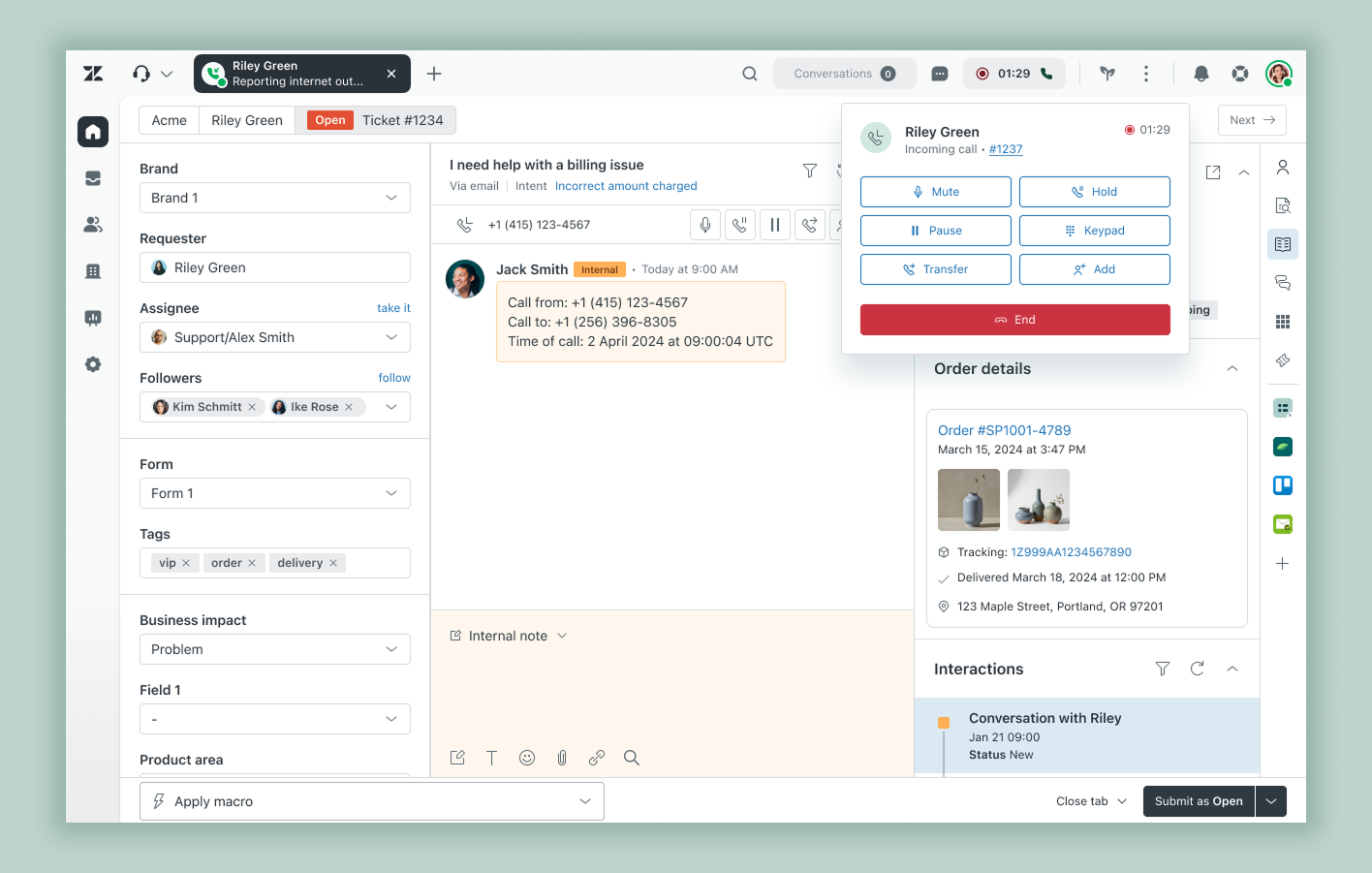Open the Knowledge panel in the right sidebar

pyautogui.click(x=1282, y=243)
